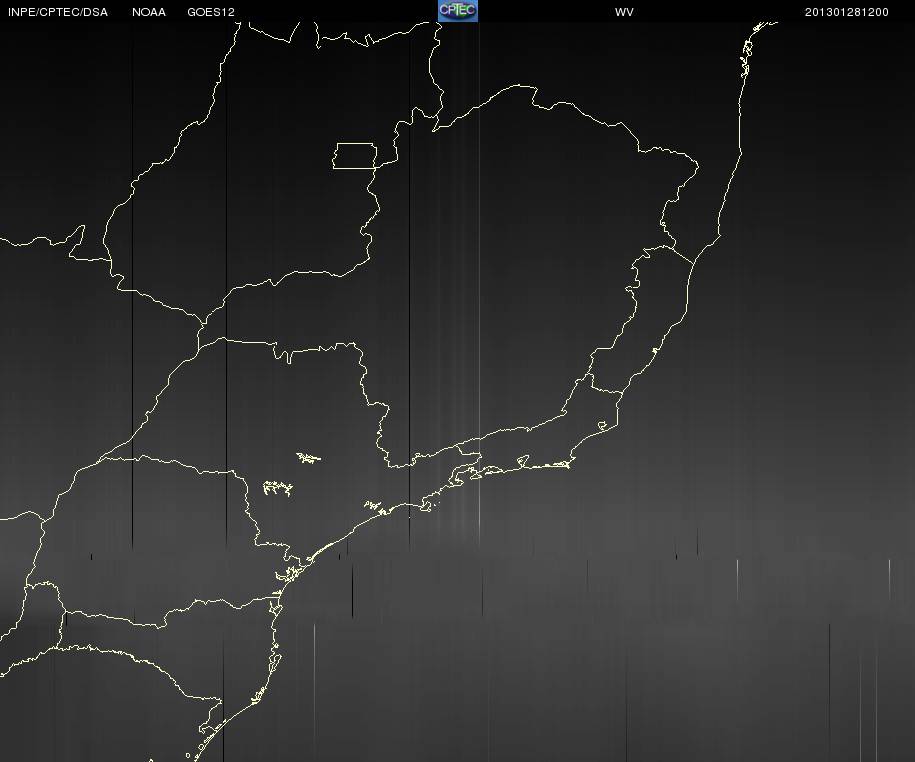Click the 201301281200 timestamp
Screen dimensions: 915x762
coord(847,12)
